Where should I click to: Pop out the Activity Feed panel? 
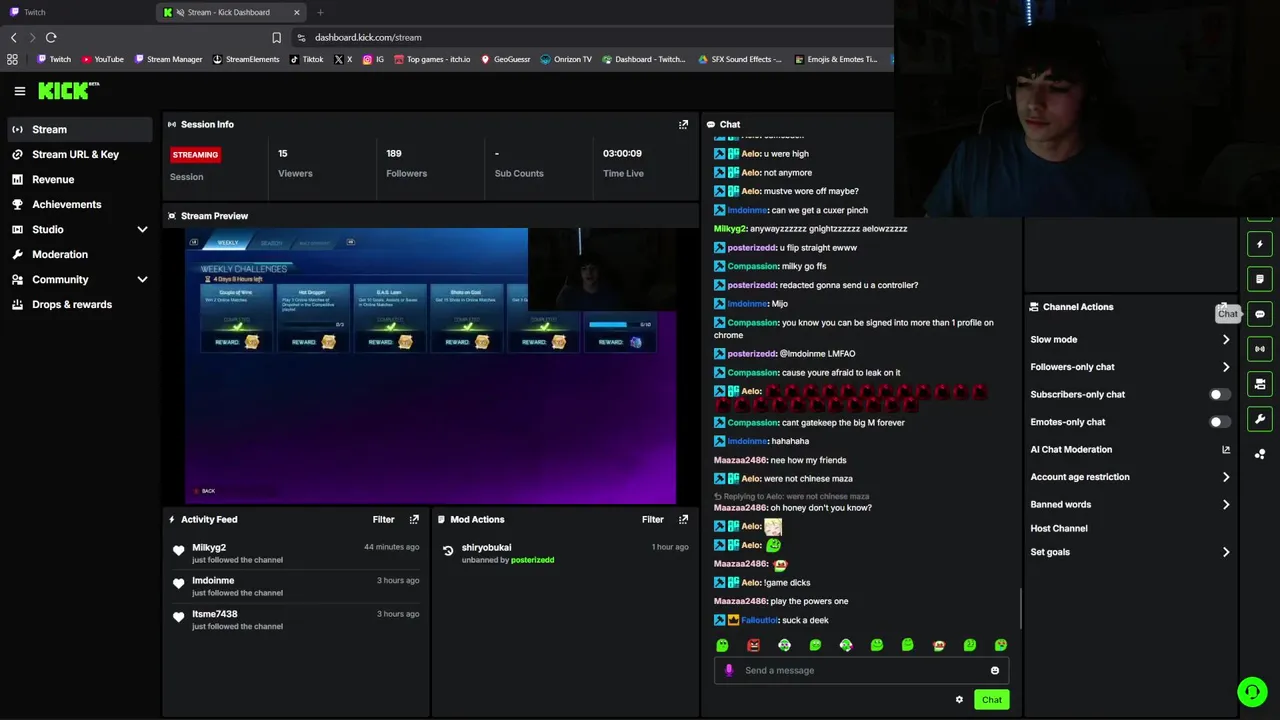414,520
